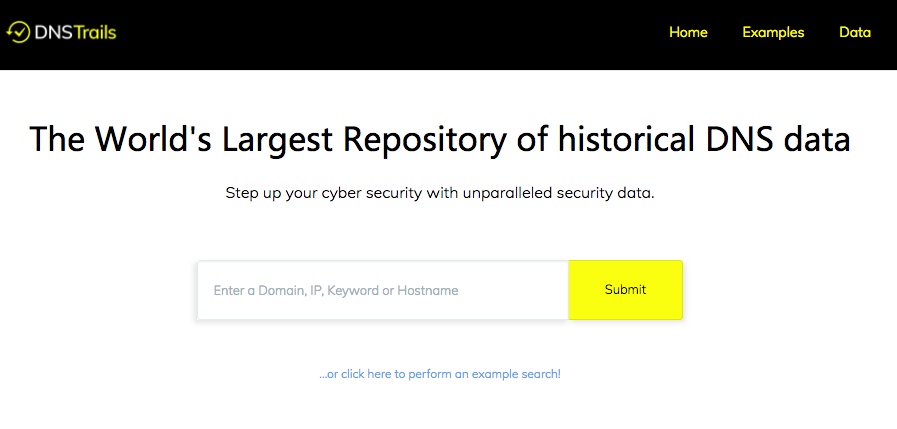Go to the Examples page in the navbar
This screenshot has height=429, width=897.
(x=773, y=32)
